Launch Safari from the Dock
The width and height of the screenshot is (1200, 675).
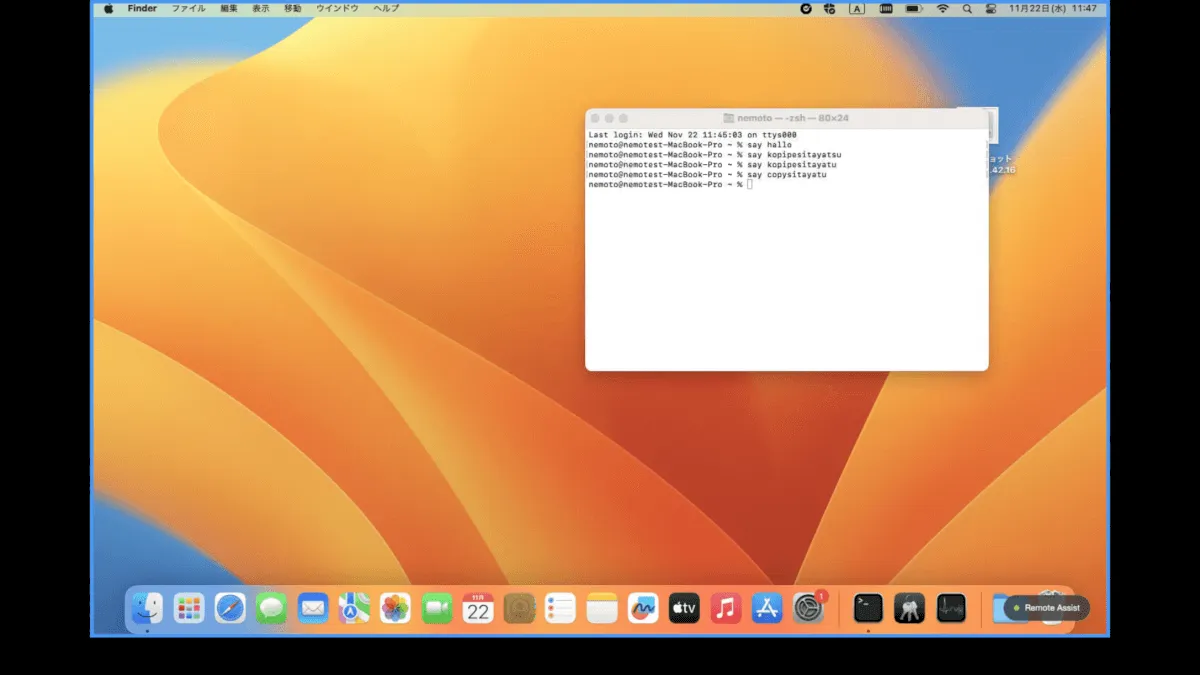[230, 607]
